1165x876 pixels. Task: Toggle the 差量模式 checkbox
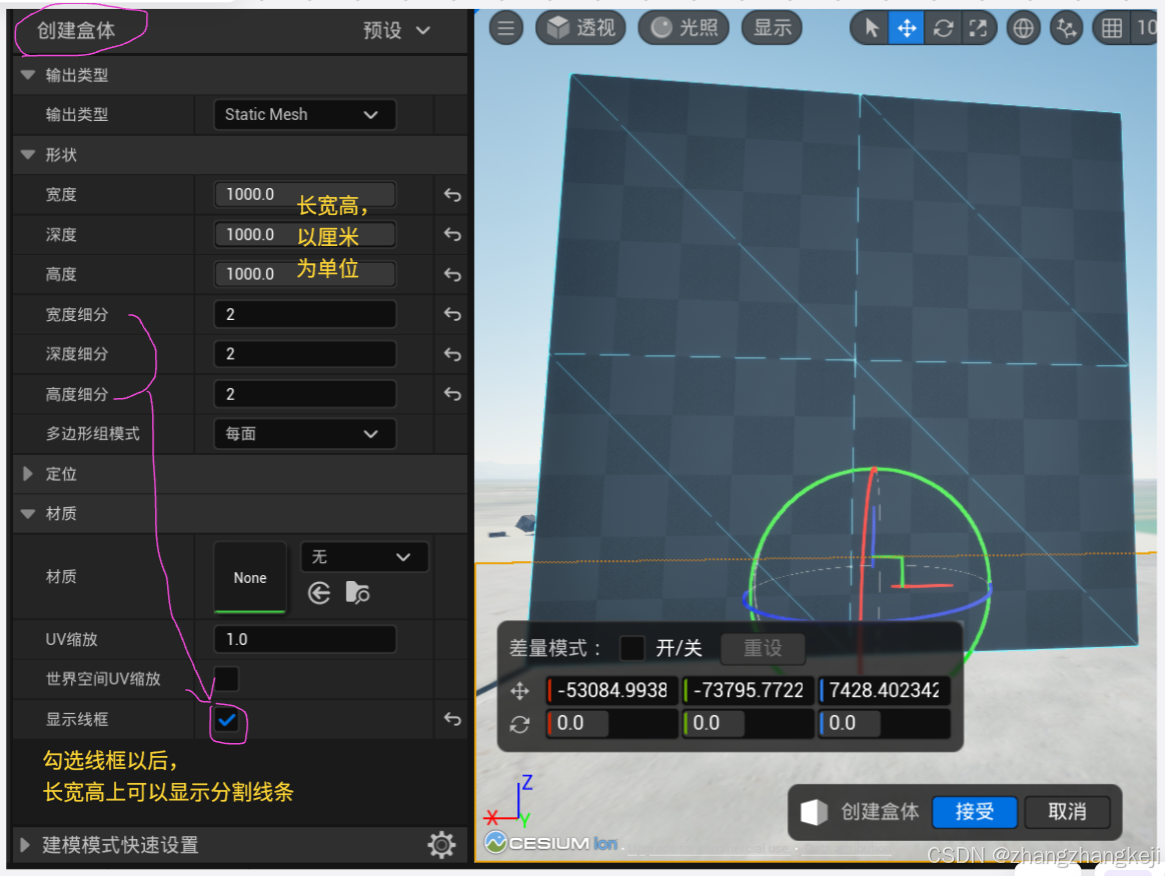click(x=632, y=648)
